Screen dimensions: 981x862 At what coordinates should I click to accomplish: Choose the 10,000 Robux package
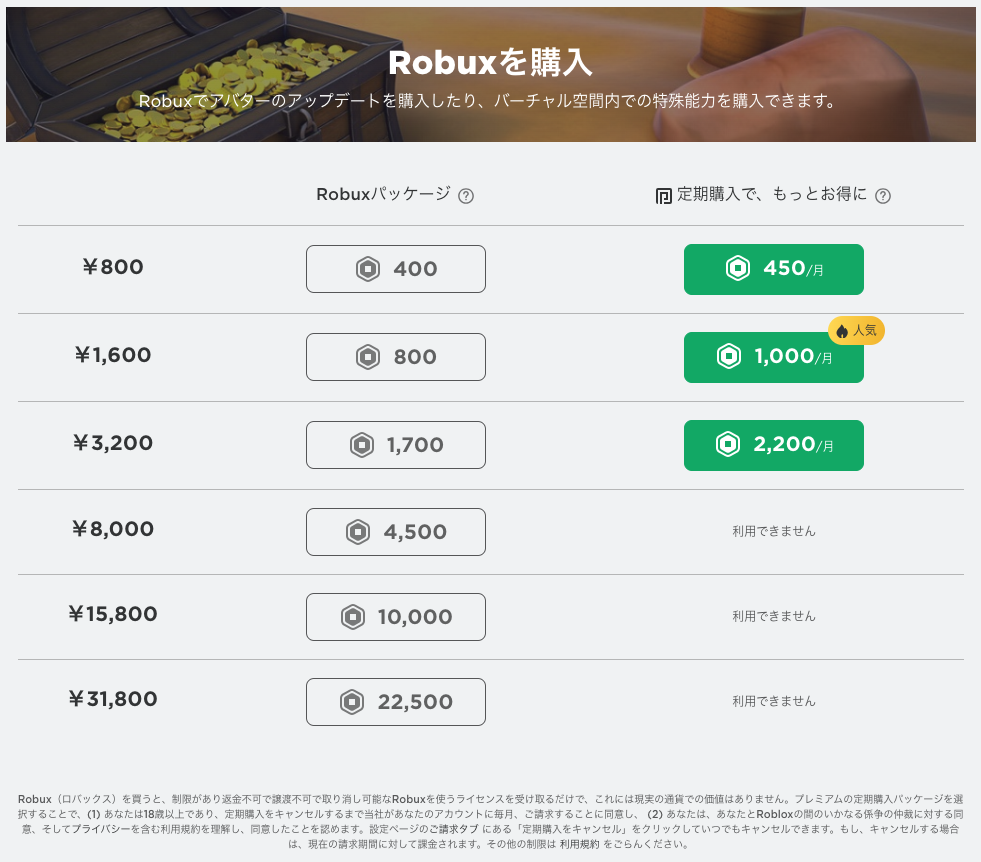[396, 617]
